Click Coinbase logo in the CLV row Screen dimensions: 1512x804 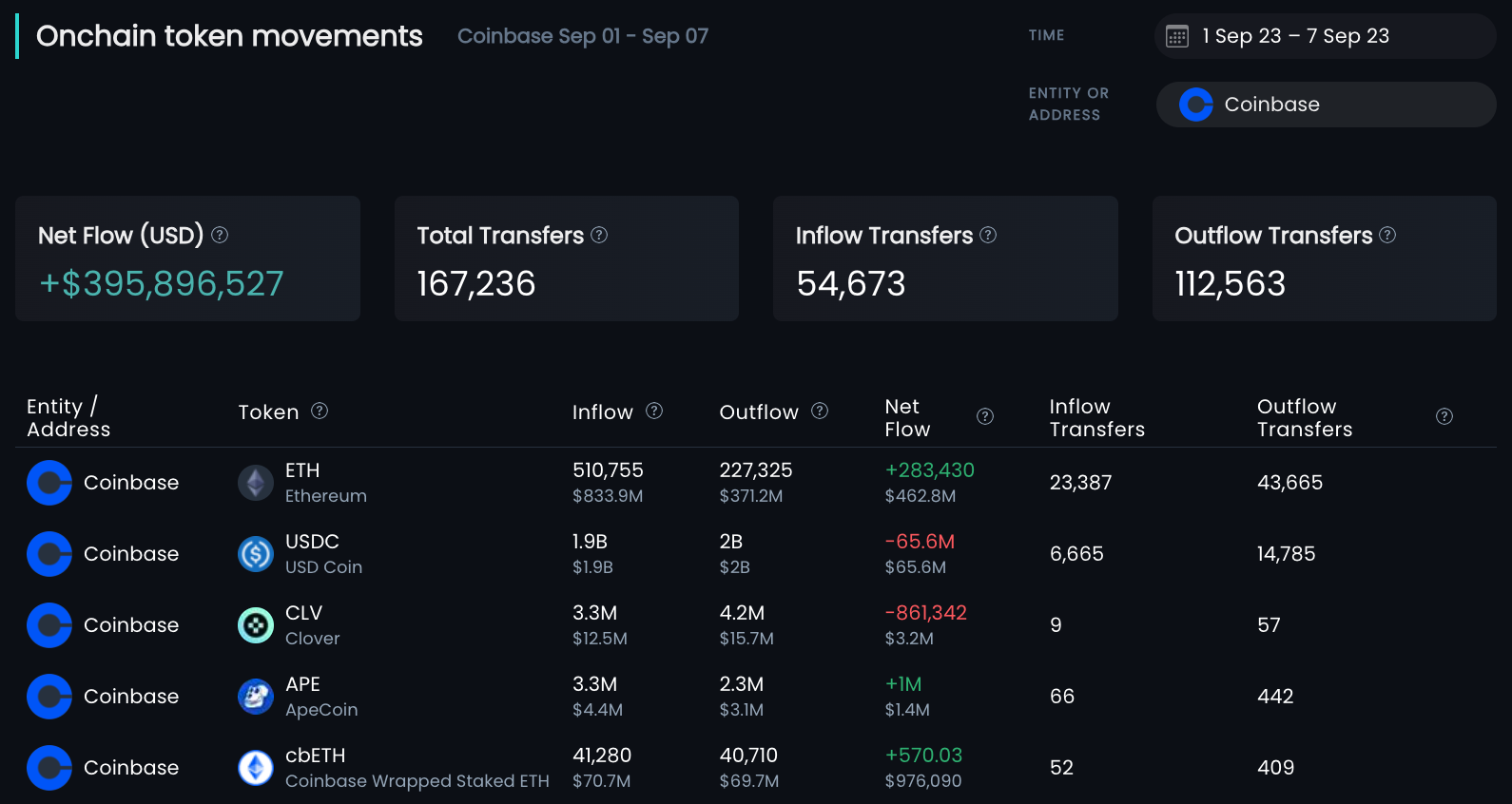pos(49,625)
